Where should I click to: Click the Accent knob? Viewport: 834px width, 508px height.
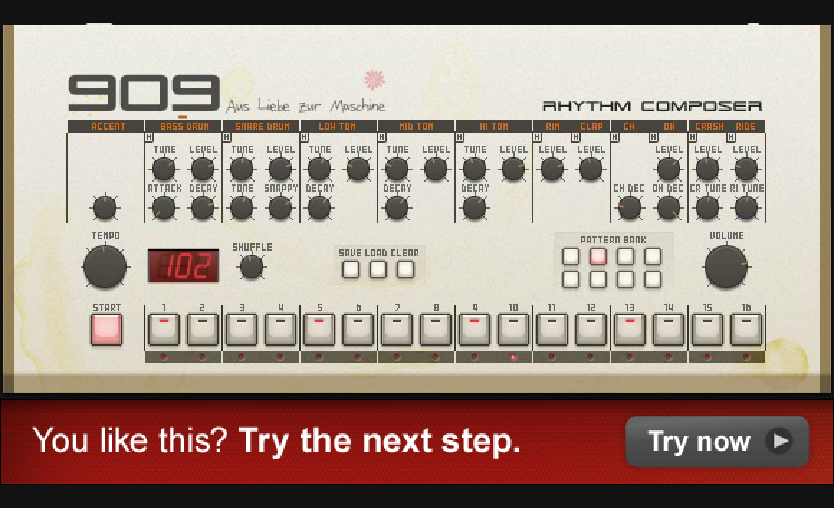point(105,207)
